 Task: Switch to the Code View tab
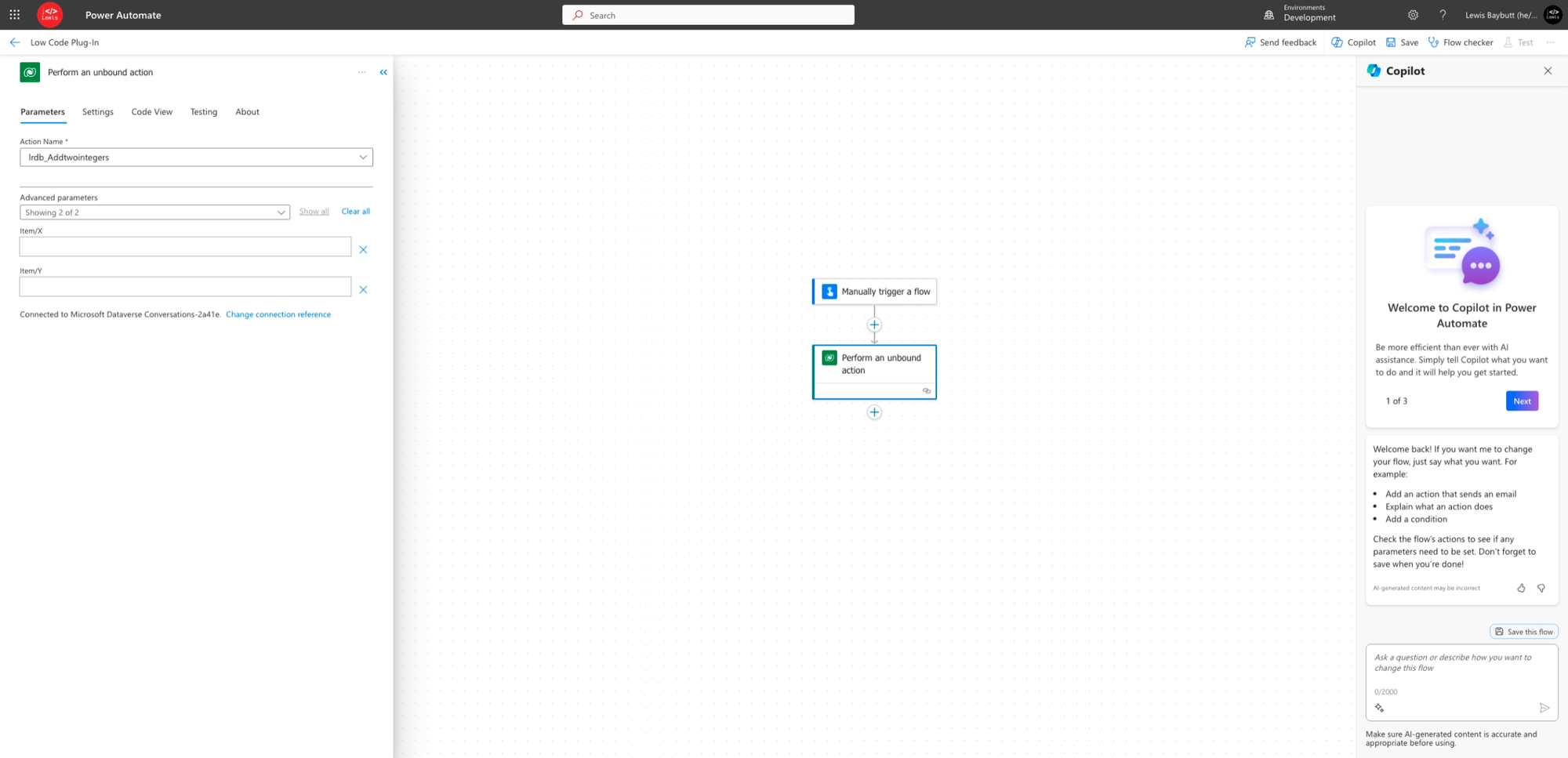tap(152, 112)
